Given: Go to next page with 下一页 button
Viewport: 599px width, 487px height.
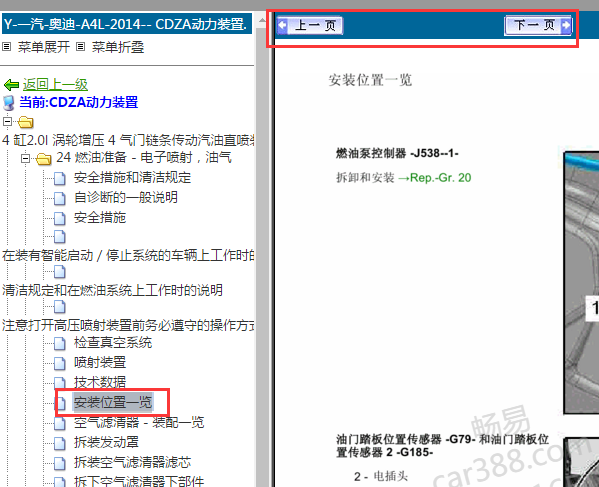Looking at the screenshot, I should coord(538,26).
